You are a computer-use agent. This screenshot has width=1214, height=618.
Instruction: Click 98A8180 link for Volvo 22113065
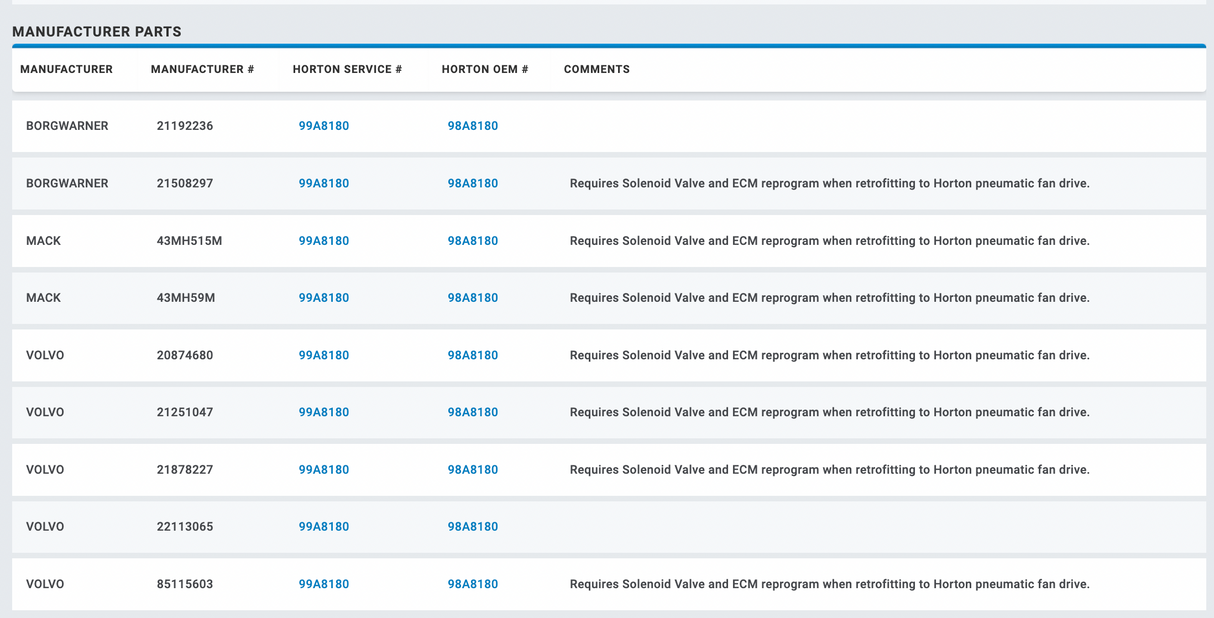click(472, 527)
